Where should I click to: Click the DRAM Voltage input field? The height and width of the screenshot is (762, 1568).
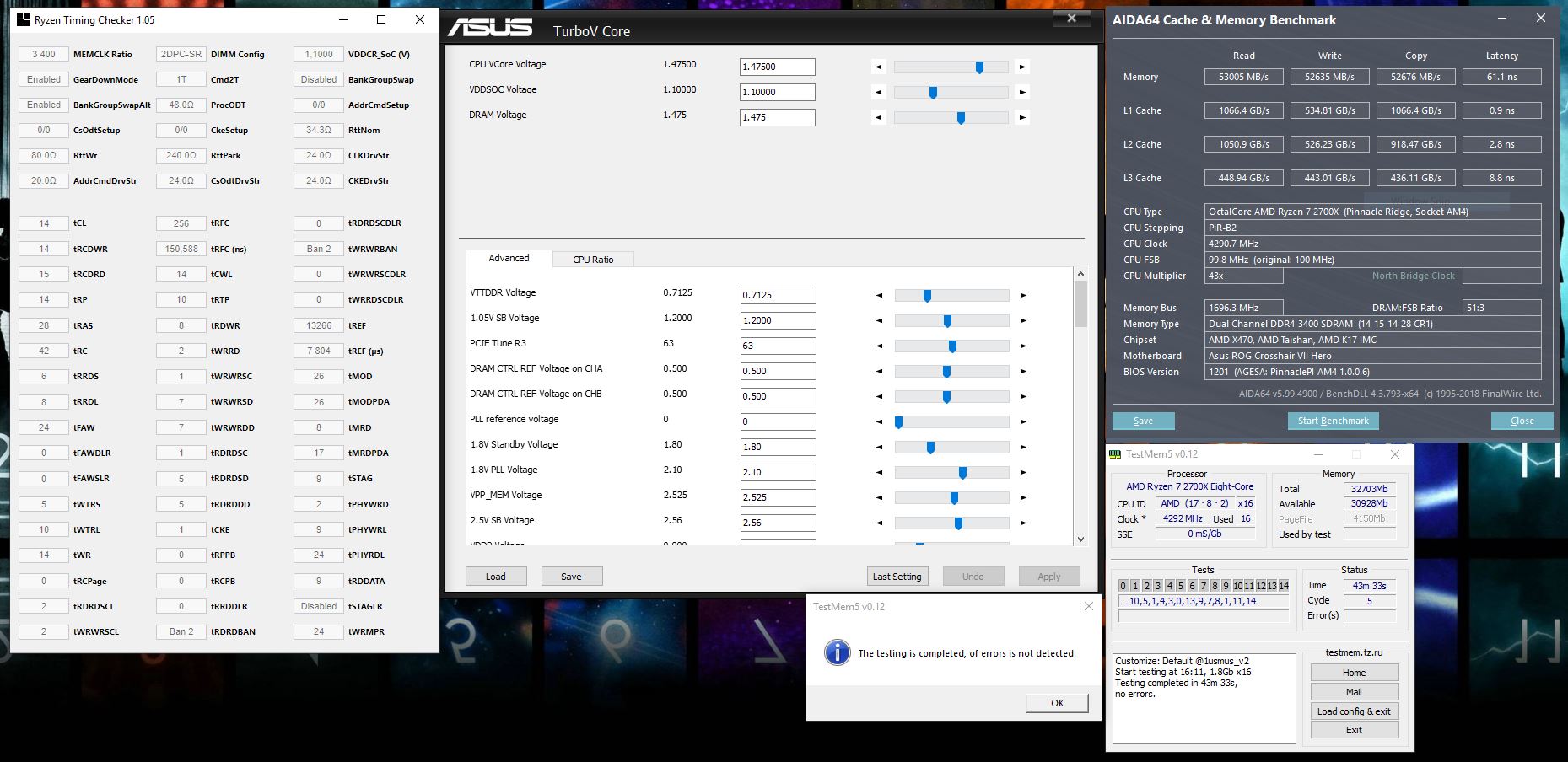[778, 117]
